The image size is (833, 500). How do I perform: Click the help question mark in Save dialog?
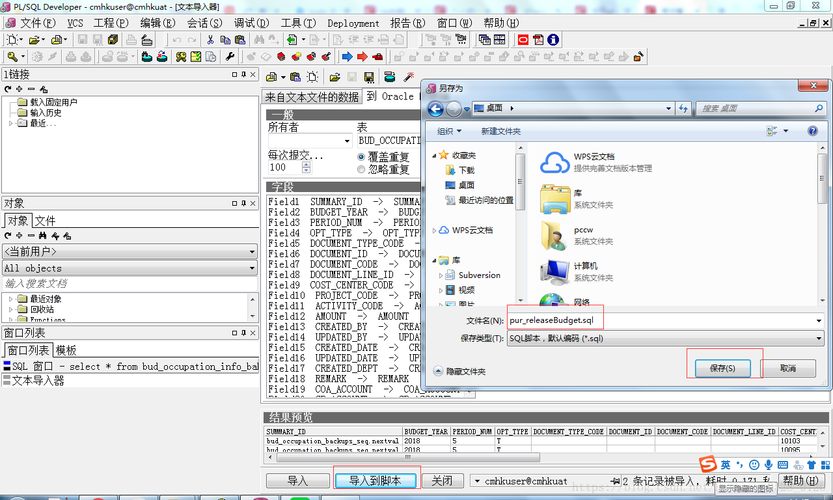click(812, 131)
